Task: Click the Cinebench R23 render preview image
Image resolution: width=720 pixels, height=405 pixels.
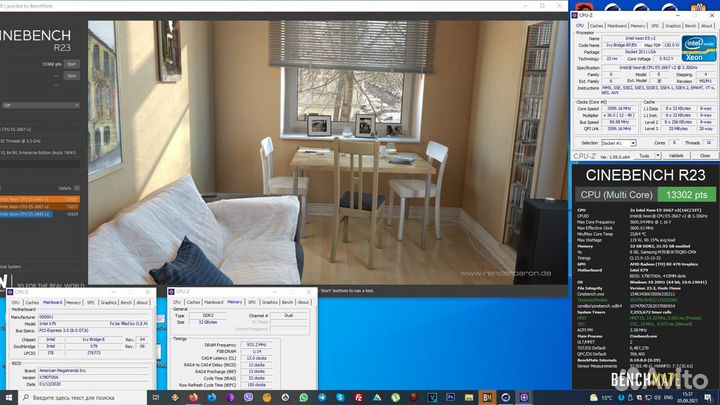Action: pos(328,152)
